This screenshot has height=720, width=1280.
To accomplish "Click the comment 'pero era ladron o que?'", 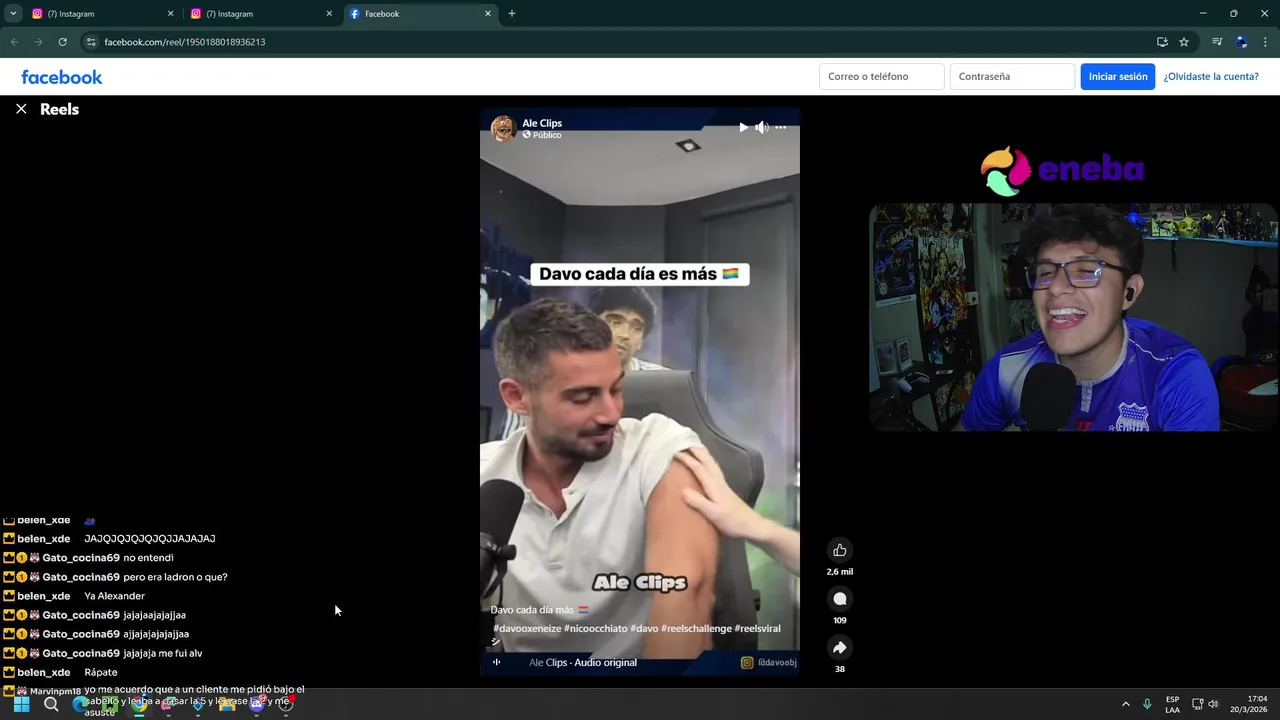I will 175,577.
